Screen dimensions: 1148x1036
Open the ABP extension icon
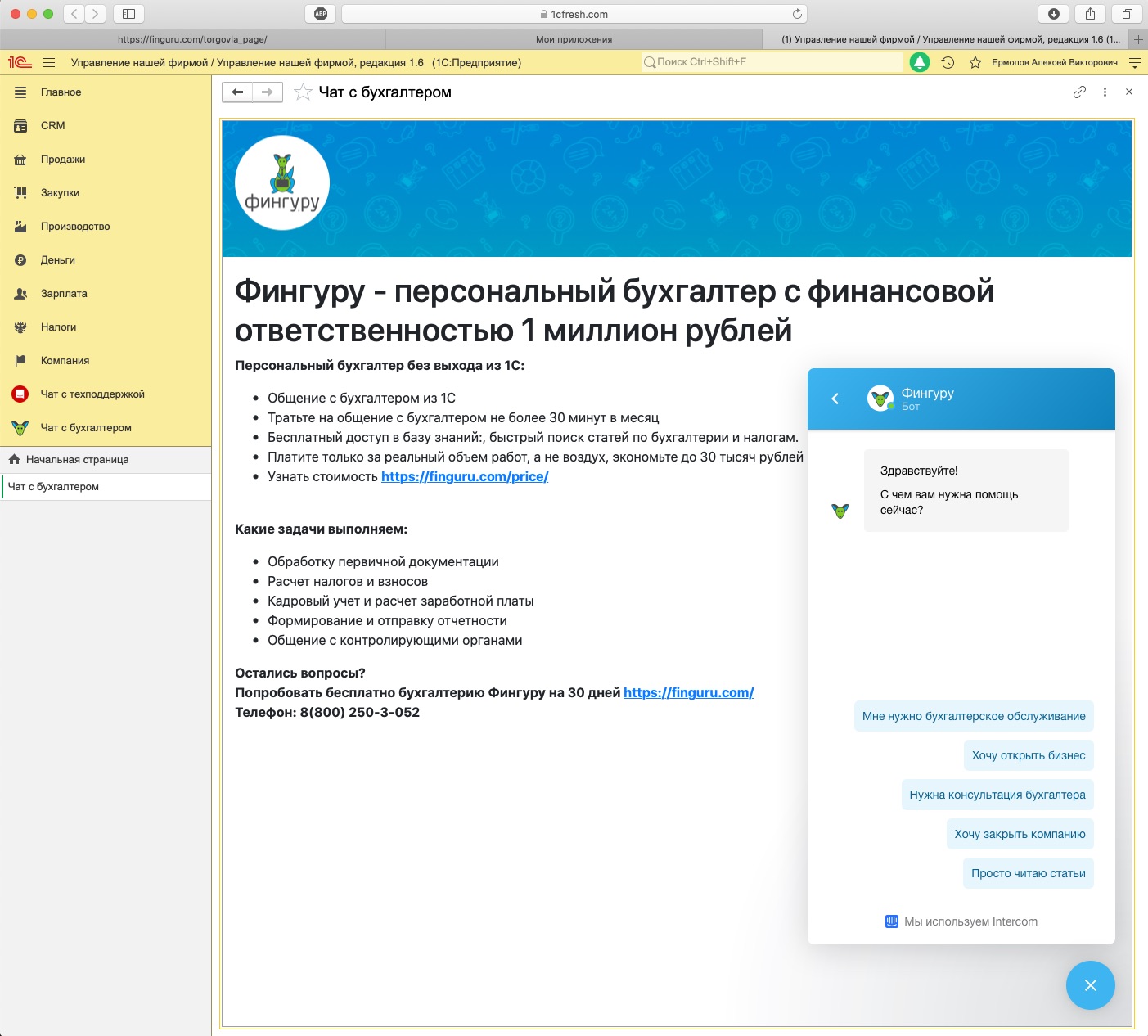(x=321, y=14)
